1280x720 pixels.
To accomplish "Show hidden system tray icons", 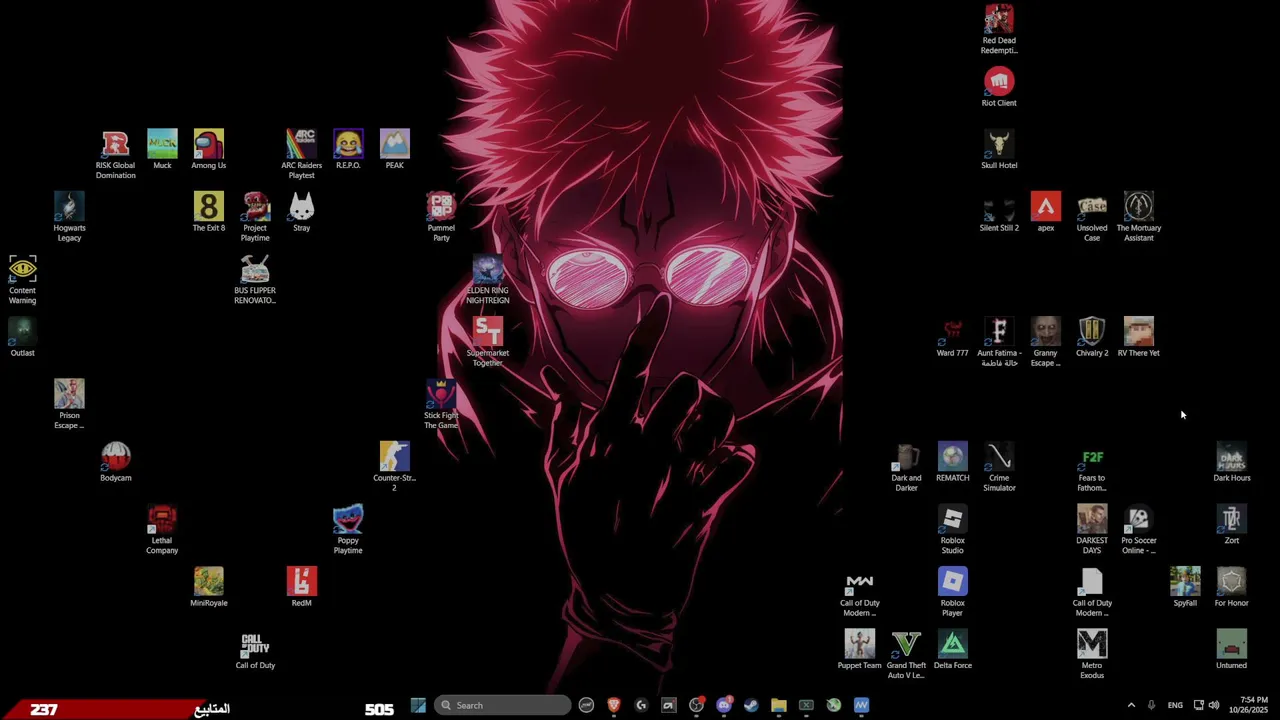I will coord(1131,705).
